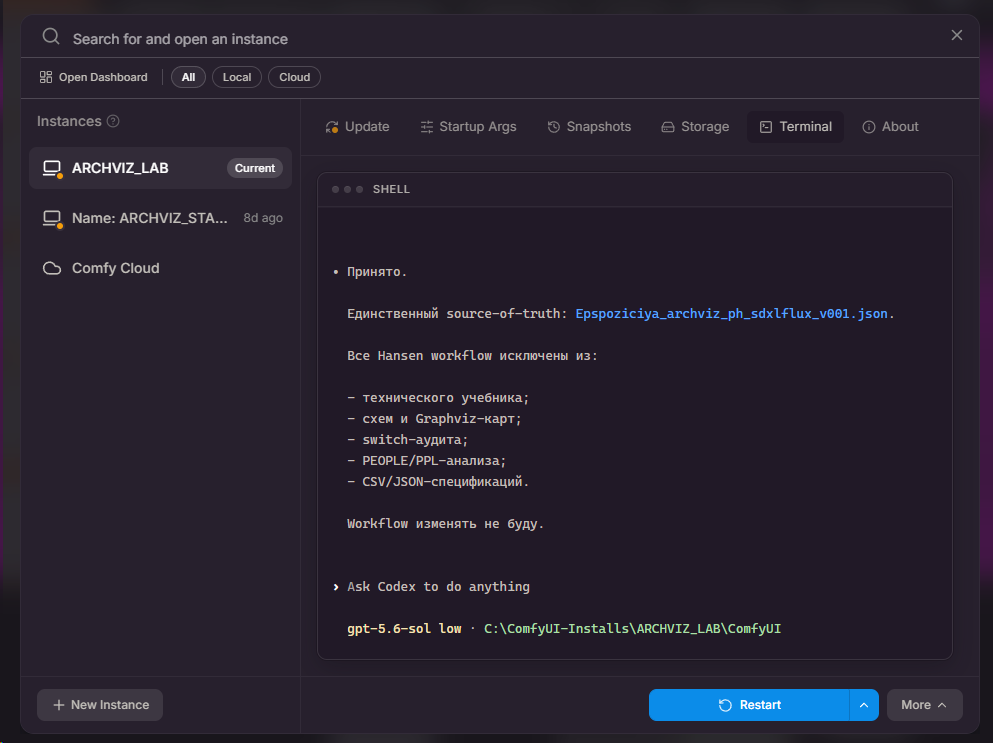This screenshot has height=743, width=993.
Task: Restart the current instance
Action: click(749, 705)
